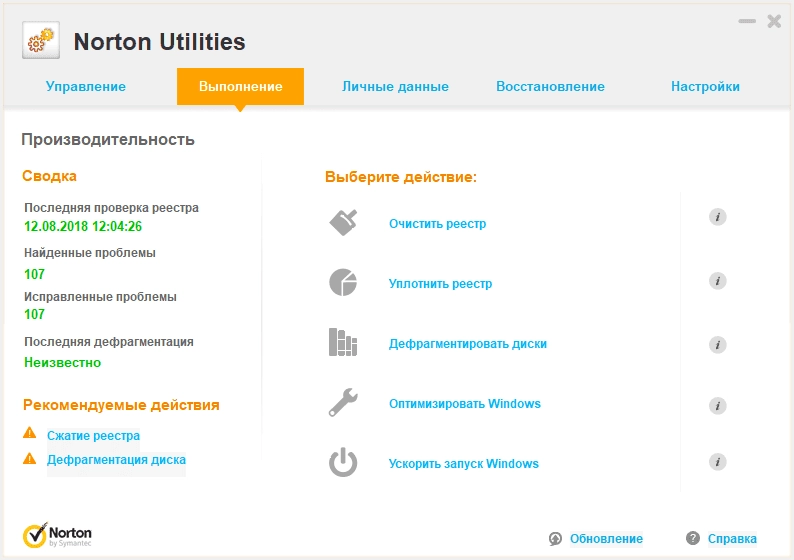This screenshot has width=794, height=560.
Task: Open recommended action Дефрагментация диска
Action: (116, 460)
